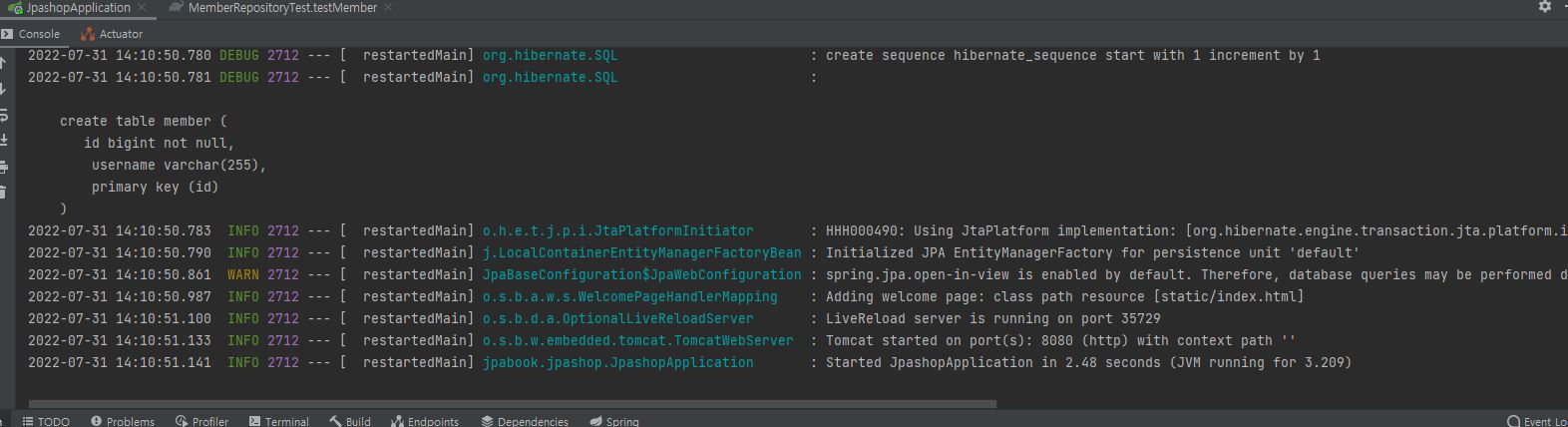The width and height of the screenshot is (1568, 427).
Task: Click the o.s.b.d.a.OptionalLiveReloadServer logger name
Action: (618, 318)
